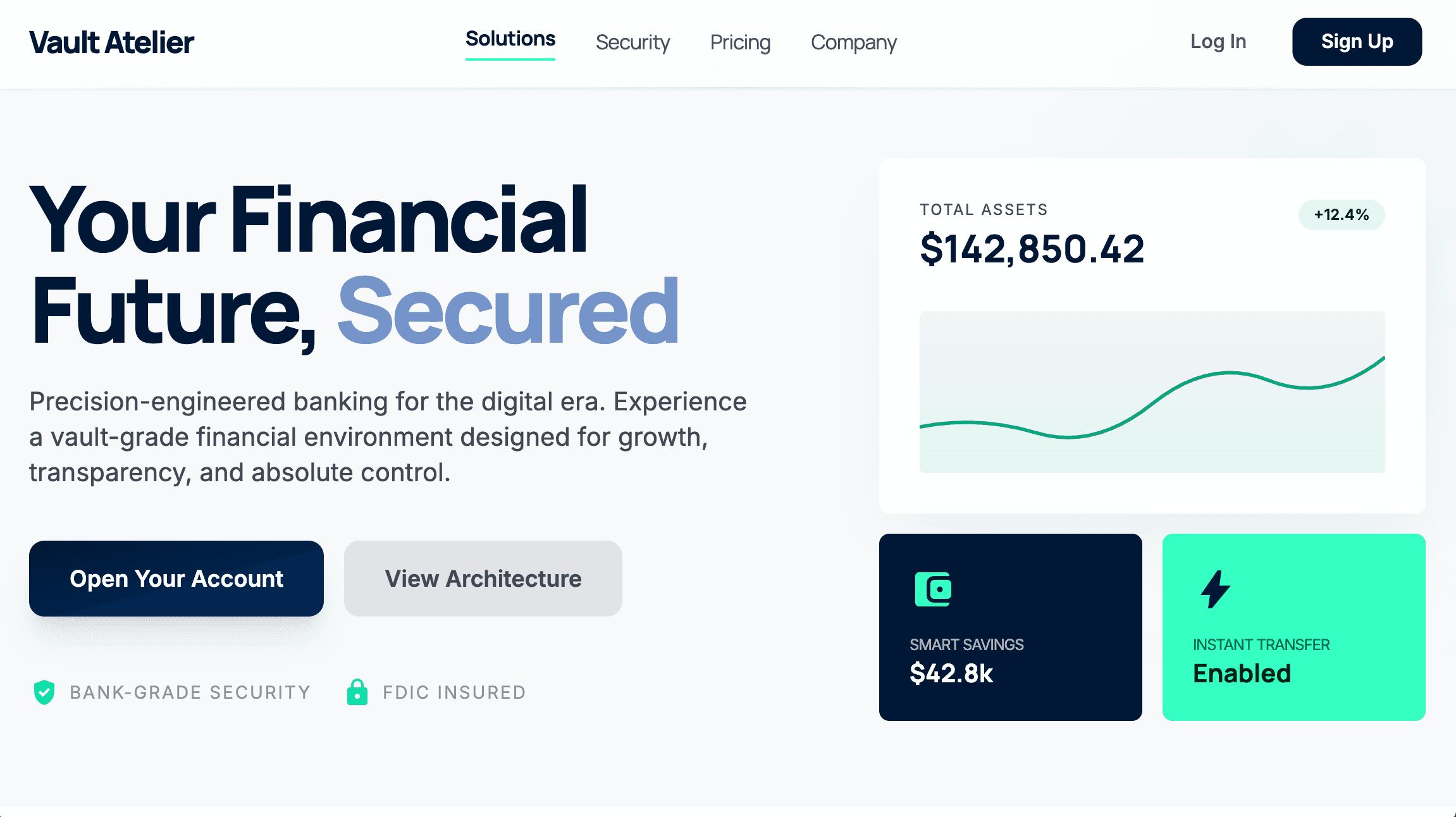Click the Log In link
This screenshot has width=1456, height=817.
point(1218,42)
